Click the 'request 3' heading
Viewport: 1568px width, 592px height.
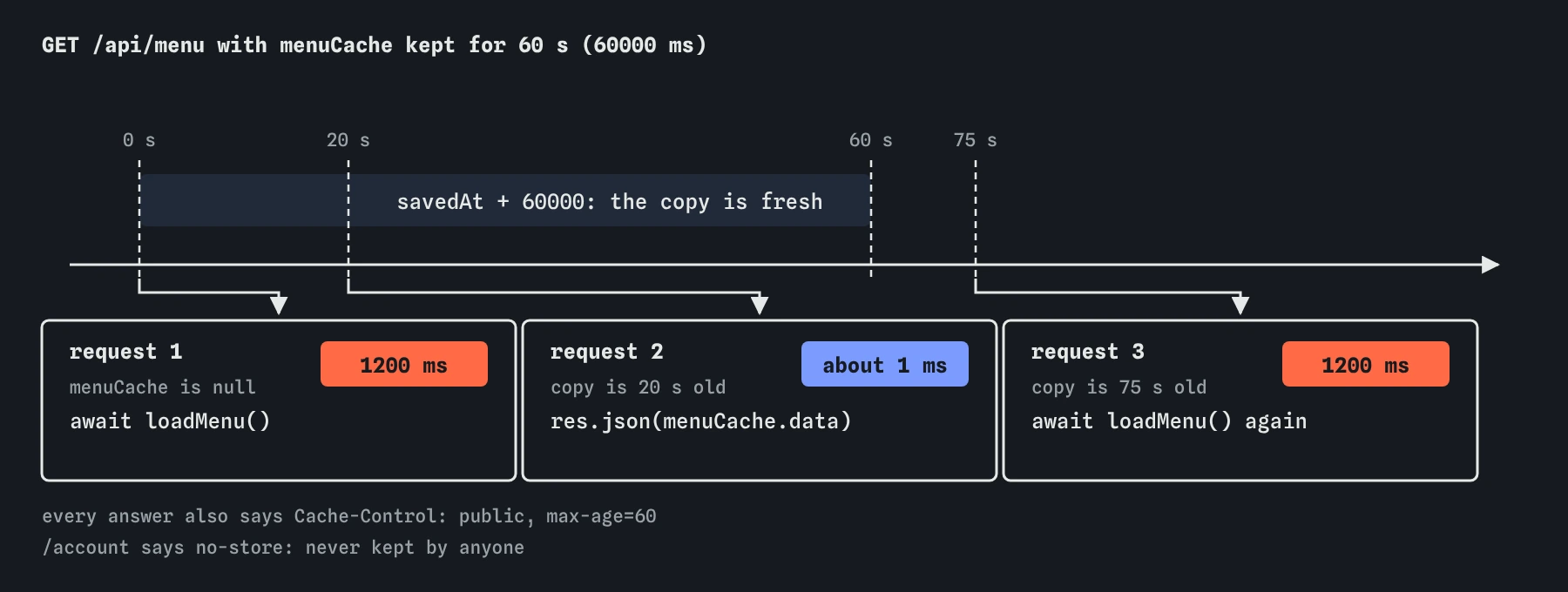point(1088,352)
